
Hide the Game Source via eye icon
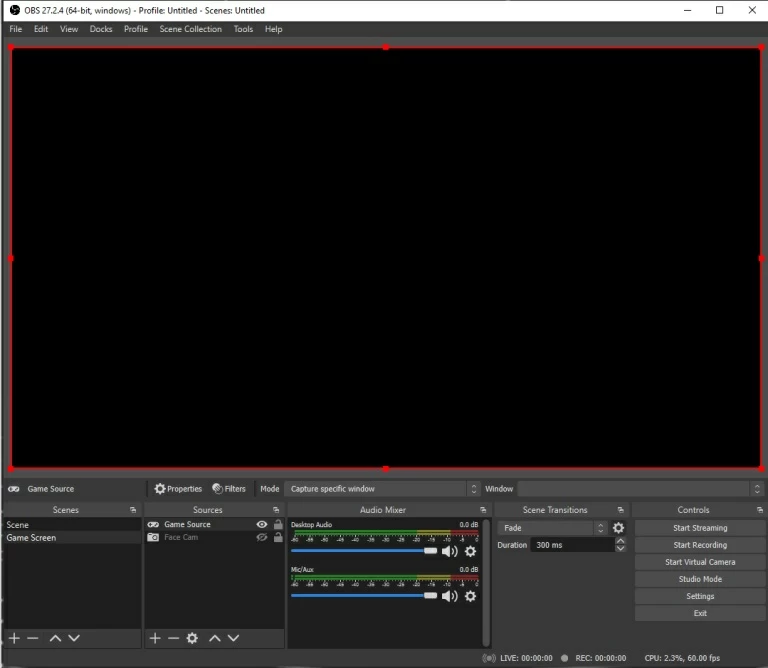pos(262,524)
